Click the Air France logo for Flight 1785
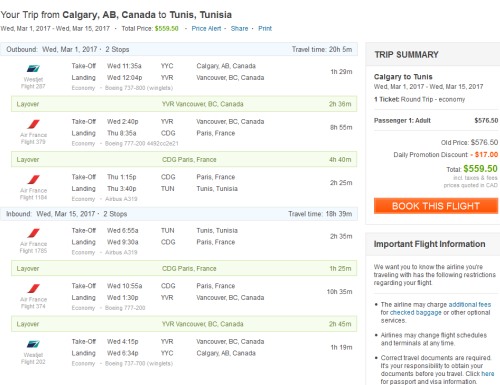Image resolution: width=500 pixels, height=385 pixels. [x=33, y=233]
